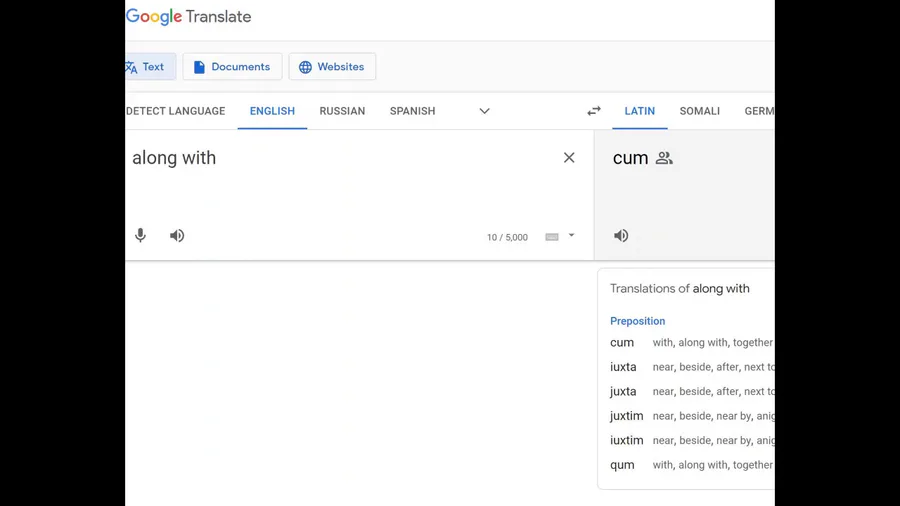Play the Latin translation audio
Image resolution: width=900 pixels, height=506 pixels.
tap(621, 236)
